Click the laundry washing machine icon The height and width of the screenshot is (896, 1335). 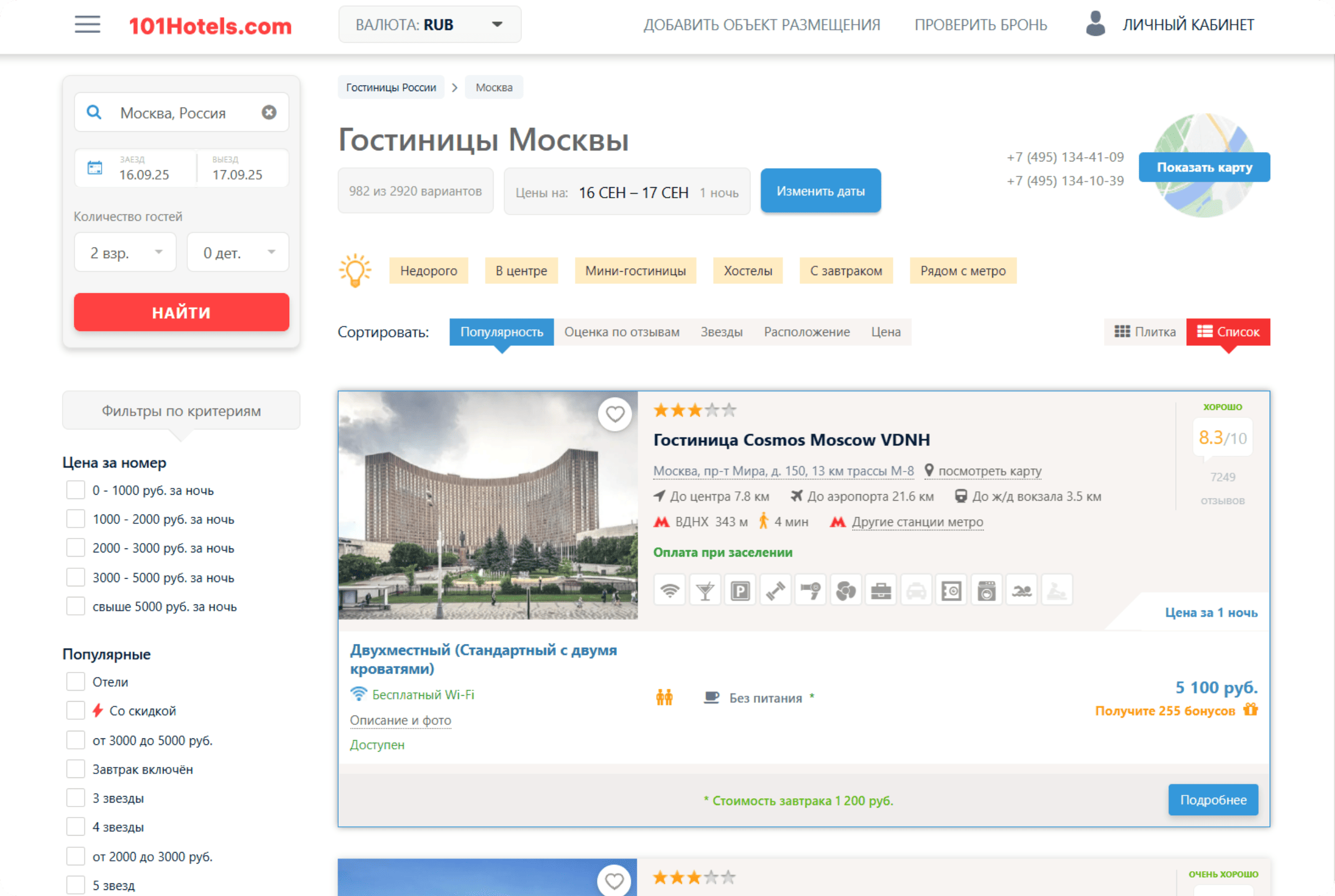point(986,590)
